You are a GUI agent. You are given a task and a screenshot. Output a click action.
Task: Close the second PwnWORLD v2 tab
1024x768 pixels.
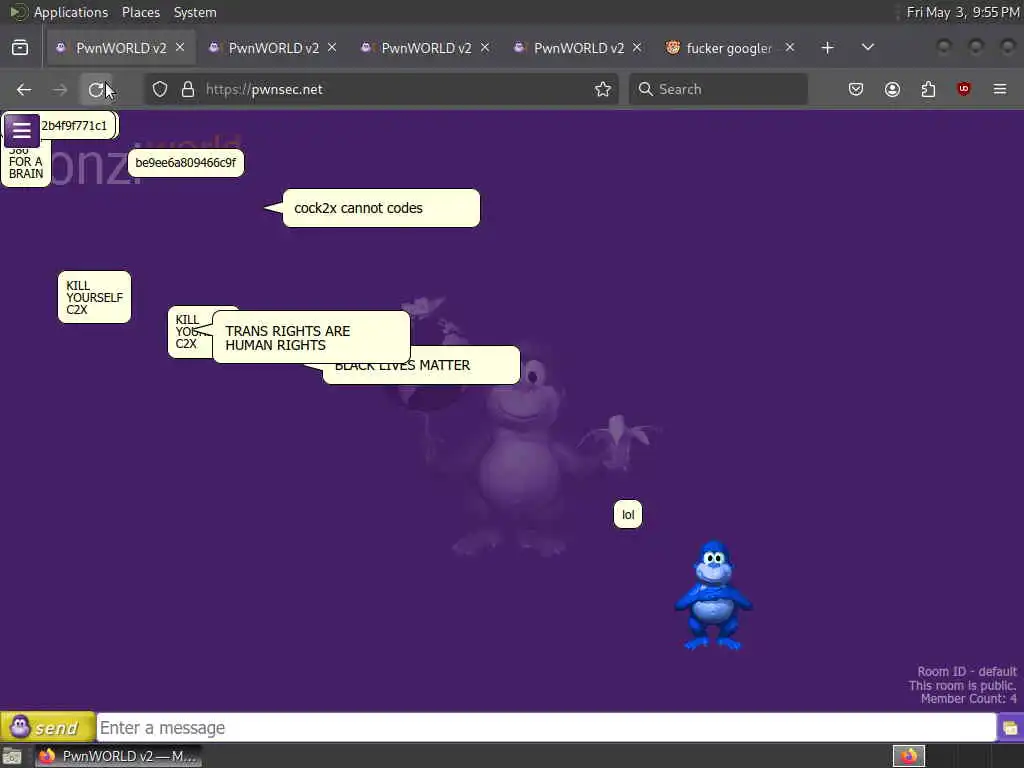[x=332, y=48]
